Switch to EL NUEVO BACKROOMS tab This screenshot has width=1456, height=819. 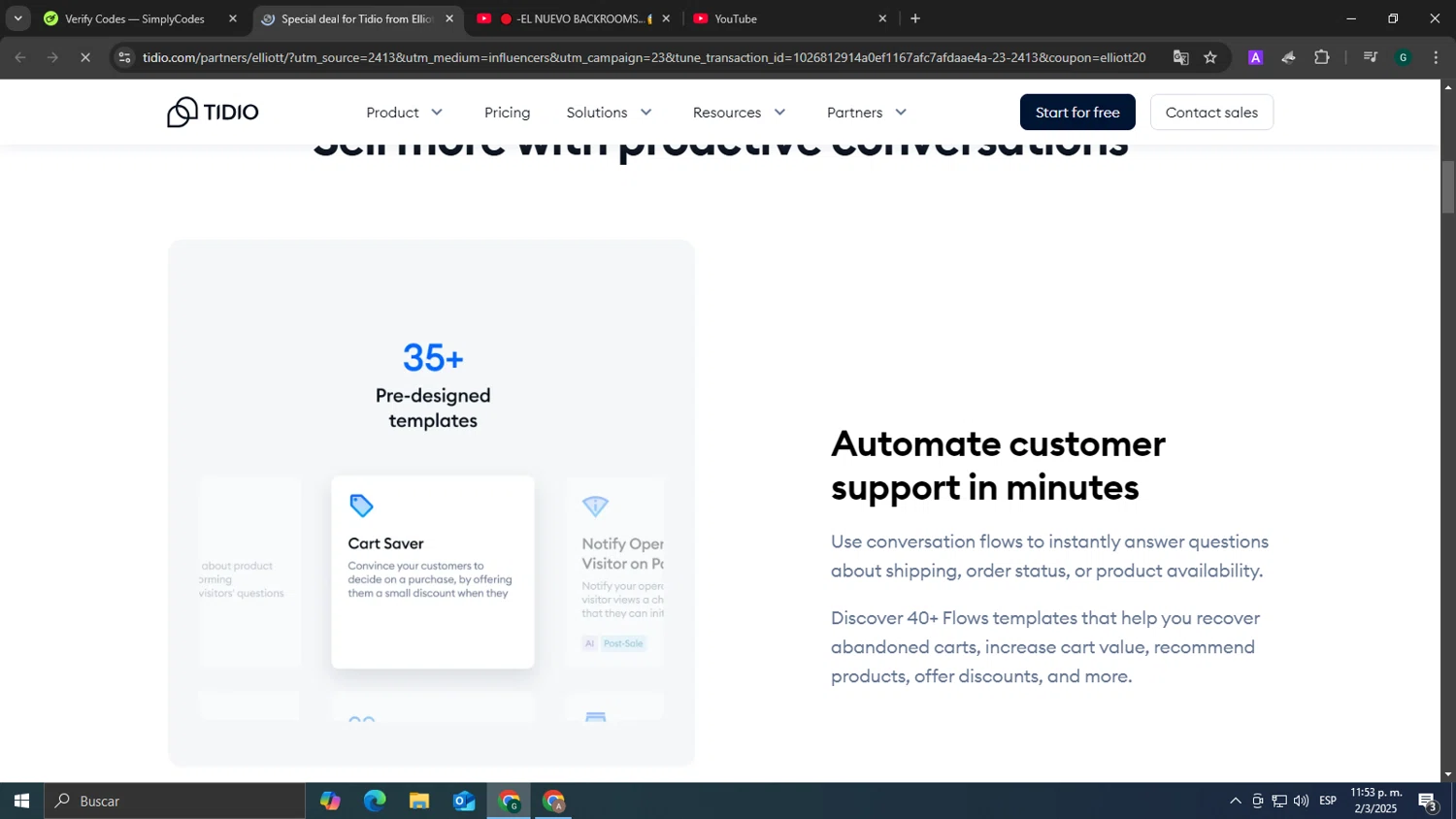(x=573, y=18)
